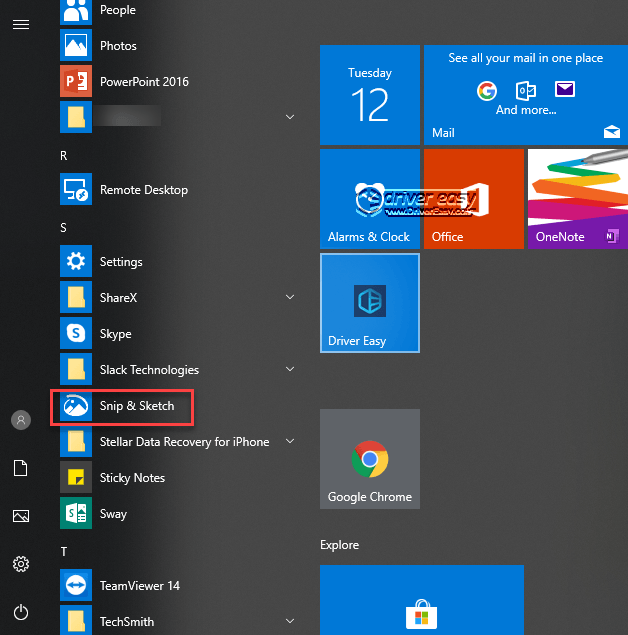This screenshot has height=635, width=628.
Task: Expand Stellar Data Recovery for iPhone folder
Action: (290, 441)
